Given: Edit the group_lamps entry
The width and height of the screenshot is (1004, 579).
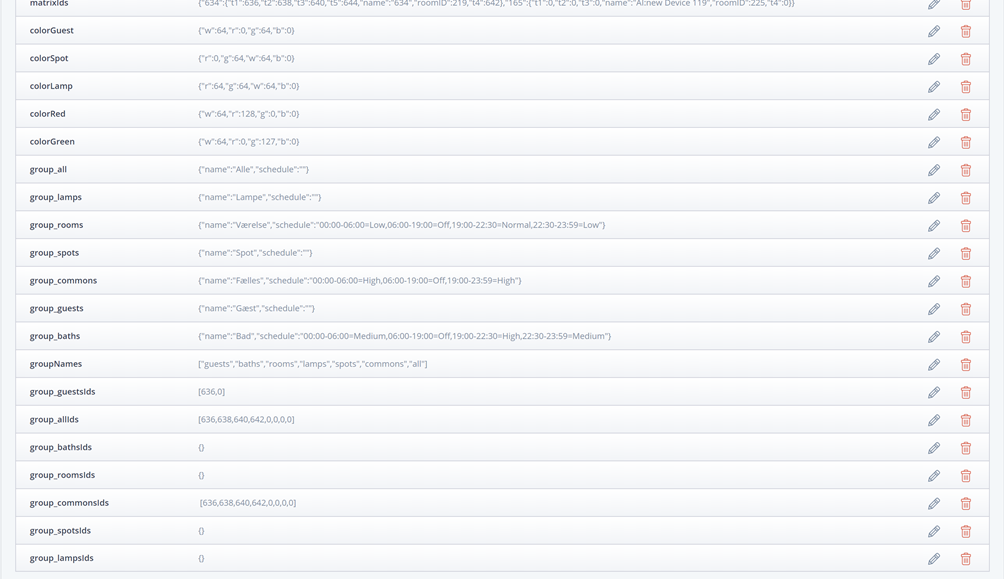Looking at the screenshot, I should pos(933,198).
